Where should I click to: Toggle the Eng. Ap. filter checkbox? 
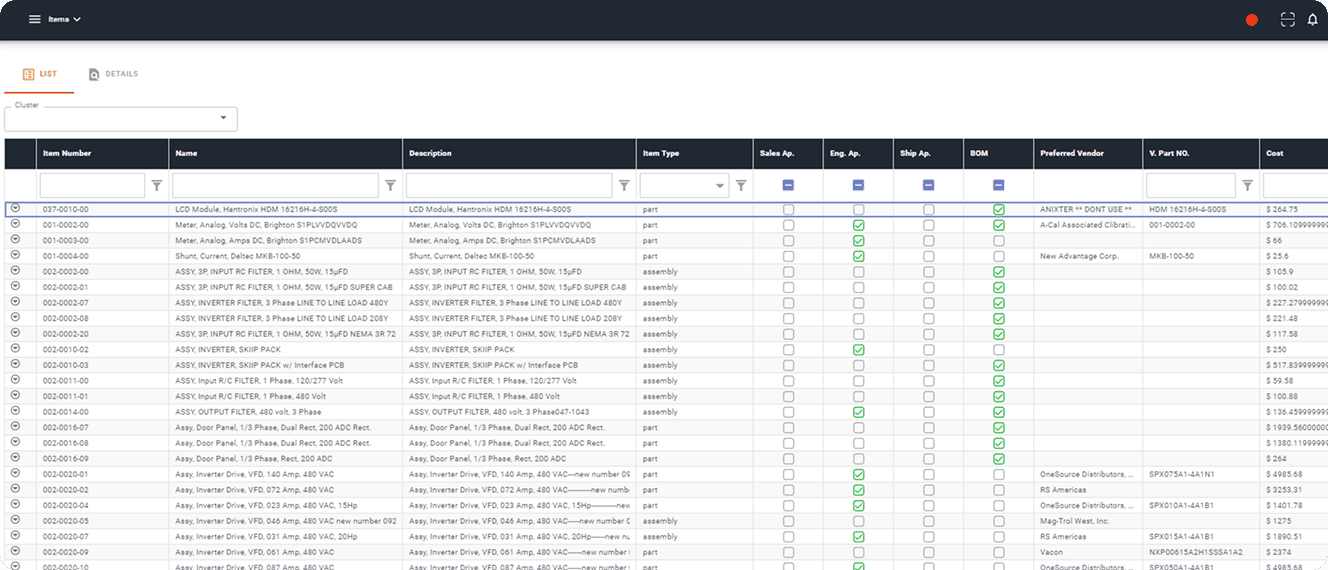(858, 185)
